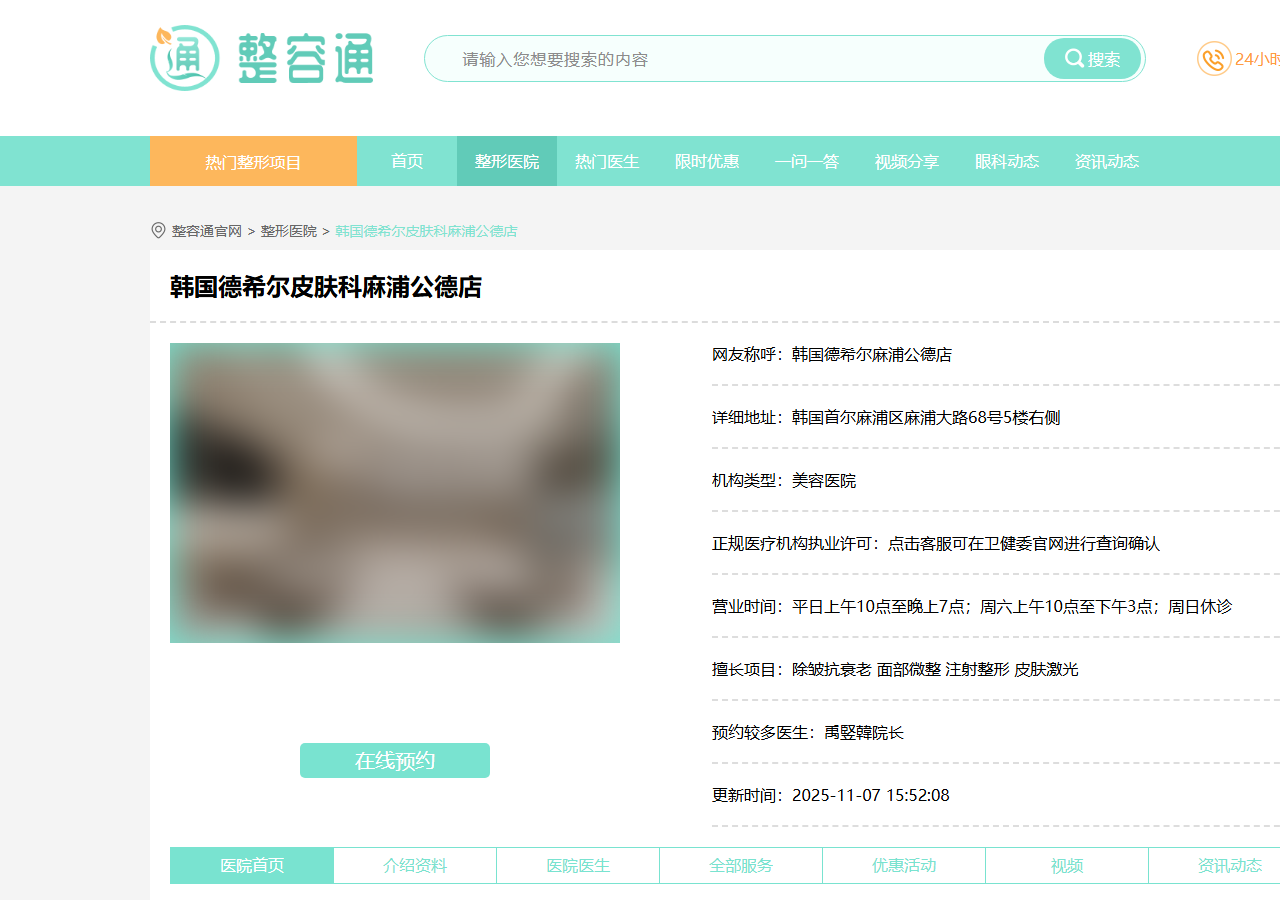1280x900 pixels.
Task: Open 视频分享 navigation item
Action: (x=907, y=161)
